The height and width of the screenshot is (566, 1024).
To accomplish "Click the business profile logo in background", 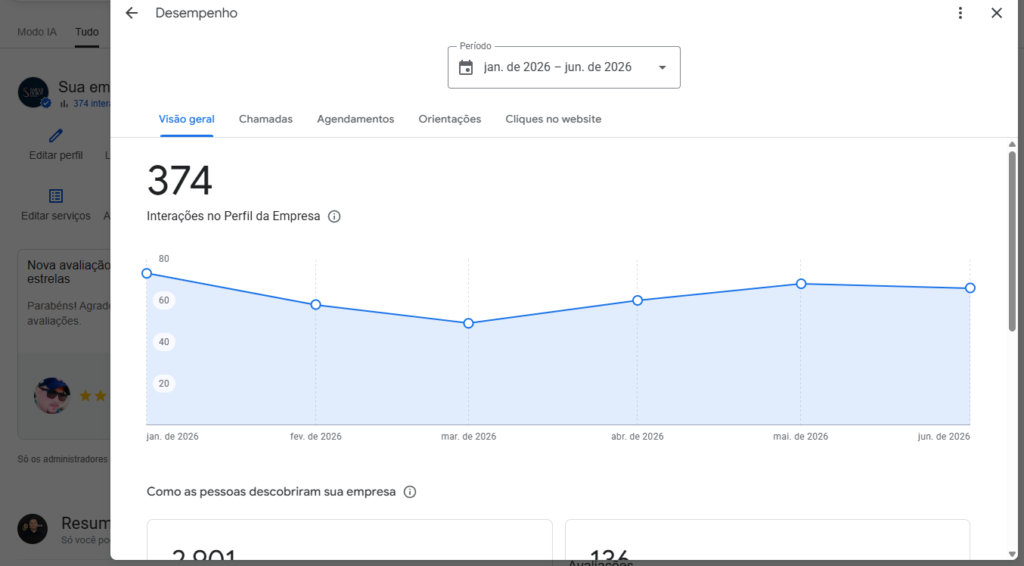I will pyautogui.click(x=33, y=92).
